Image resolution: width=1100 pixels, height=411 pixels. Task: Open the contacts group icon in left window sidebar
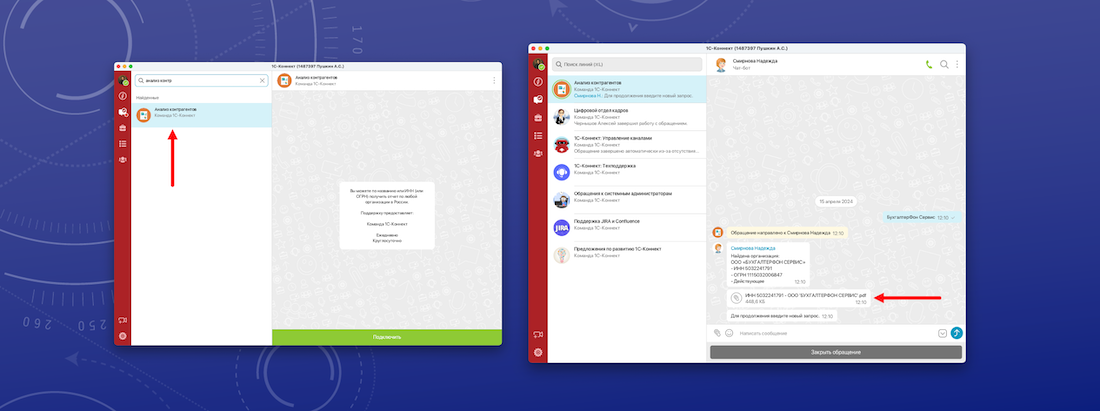tap(122, 159)
